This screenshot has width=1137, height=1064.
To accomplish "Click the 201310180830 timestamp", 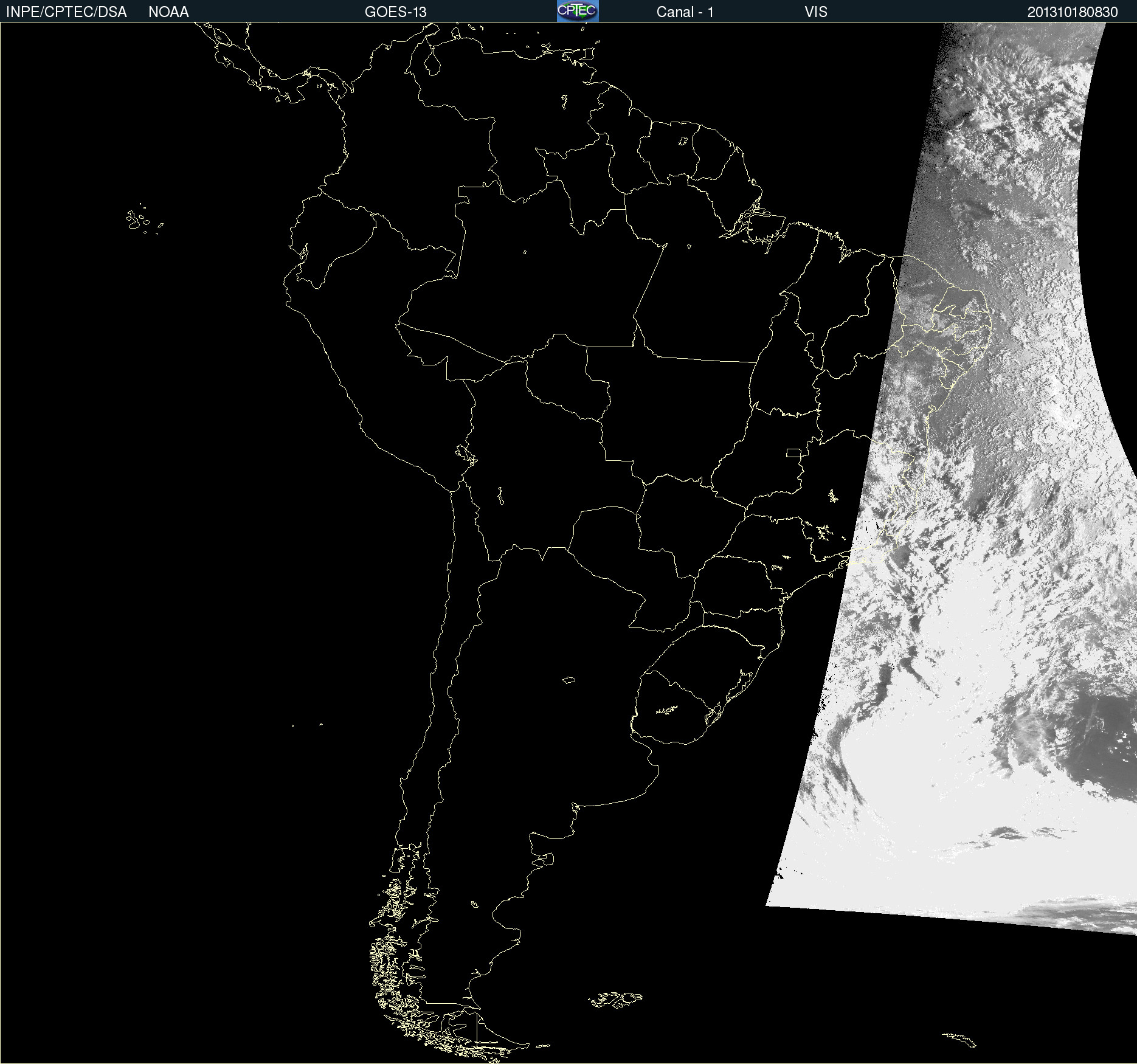I will click(x=1072, y=12).
